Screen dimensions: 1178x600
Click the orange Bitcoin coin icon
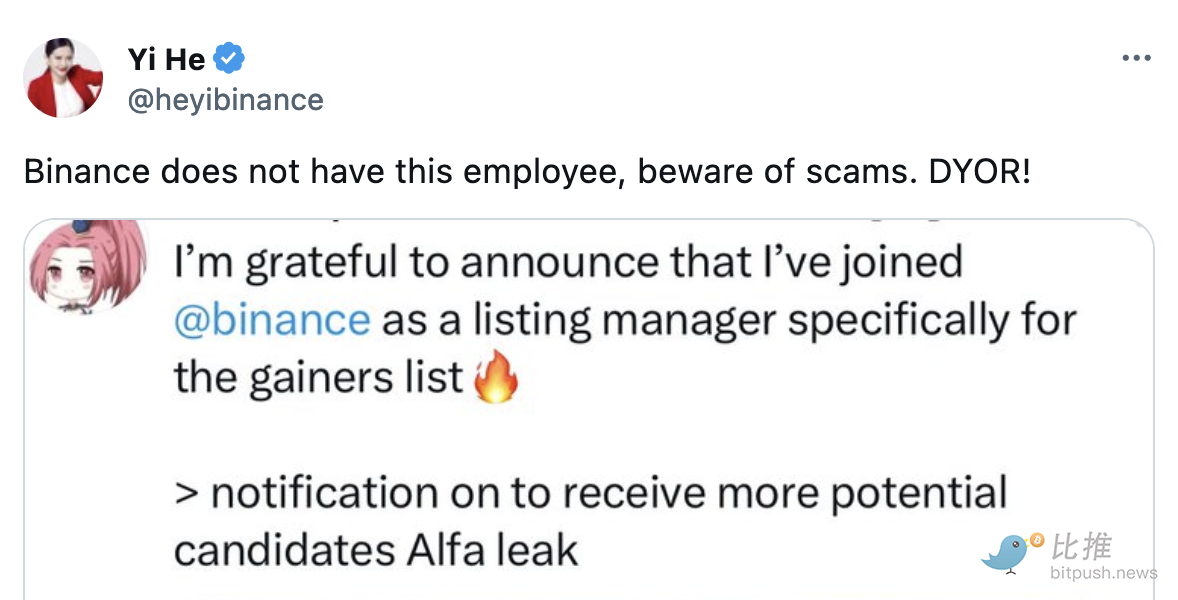pyautogui.click(x=1037, y=541)
